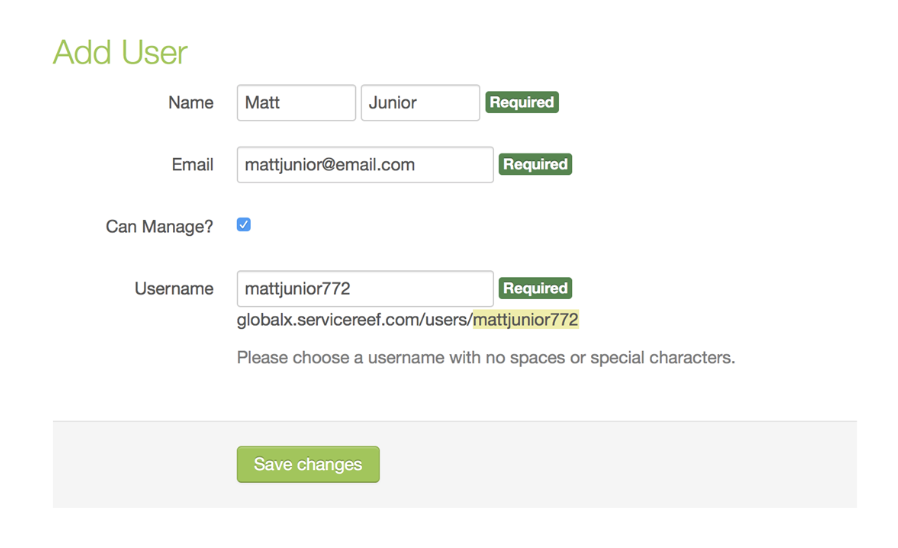Click the first name field containing Matt
Image resolution: width=898 pixels, height=548 pixels.
point(296,103)
